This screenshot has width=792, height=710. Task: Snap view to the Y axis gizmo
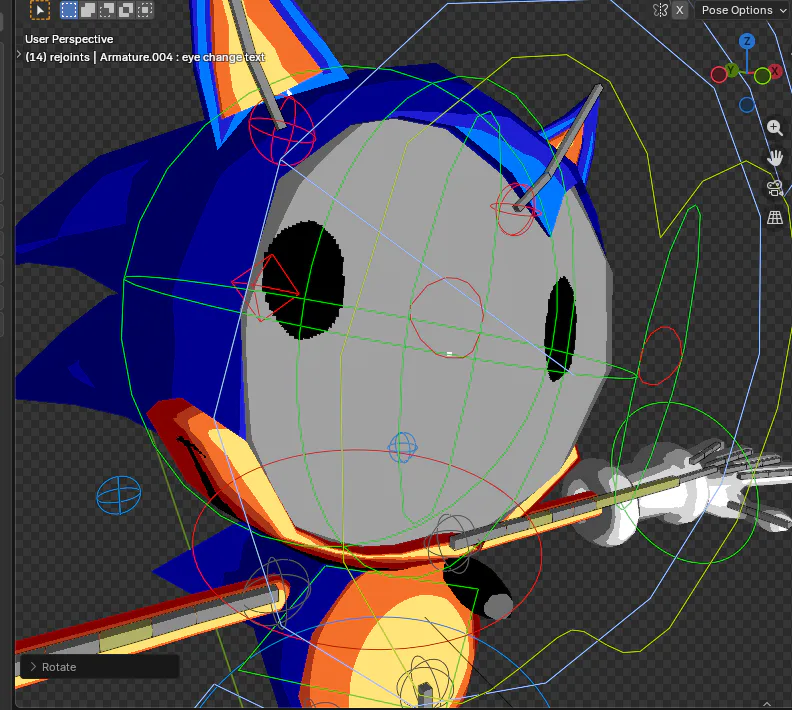click(730, 69)
